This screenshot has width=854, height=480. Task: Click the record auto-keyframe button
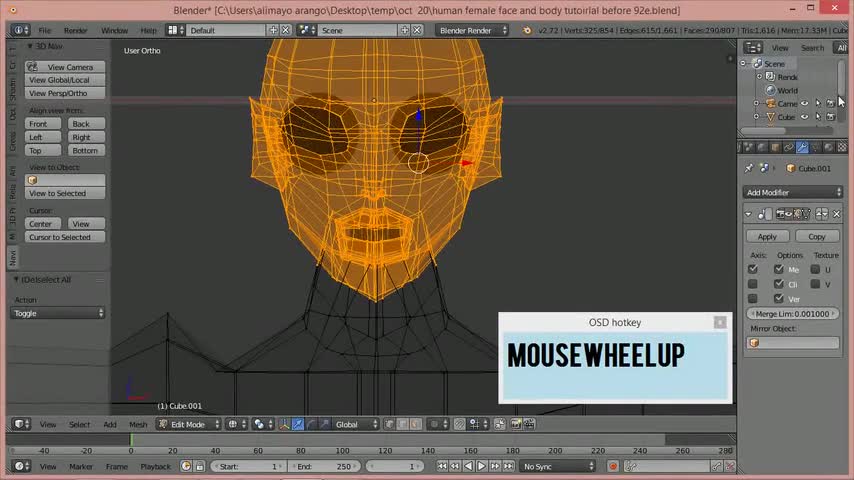613,466
